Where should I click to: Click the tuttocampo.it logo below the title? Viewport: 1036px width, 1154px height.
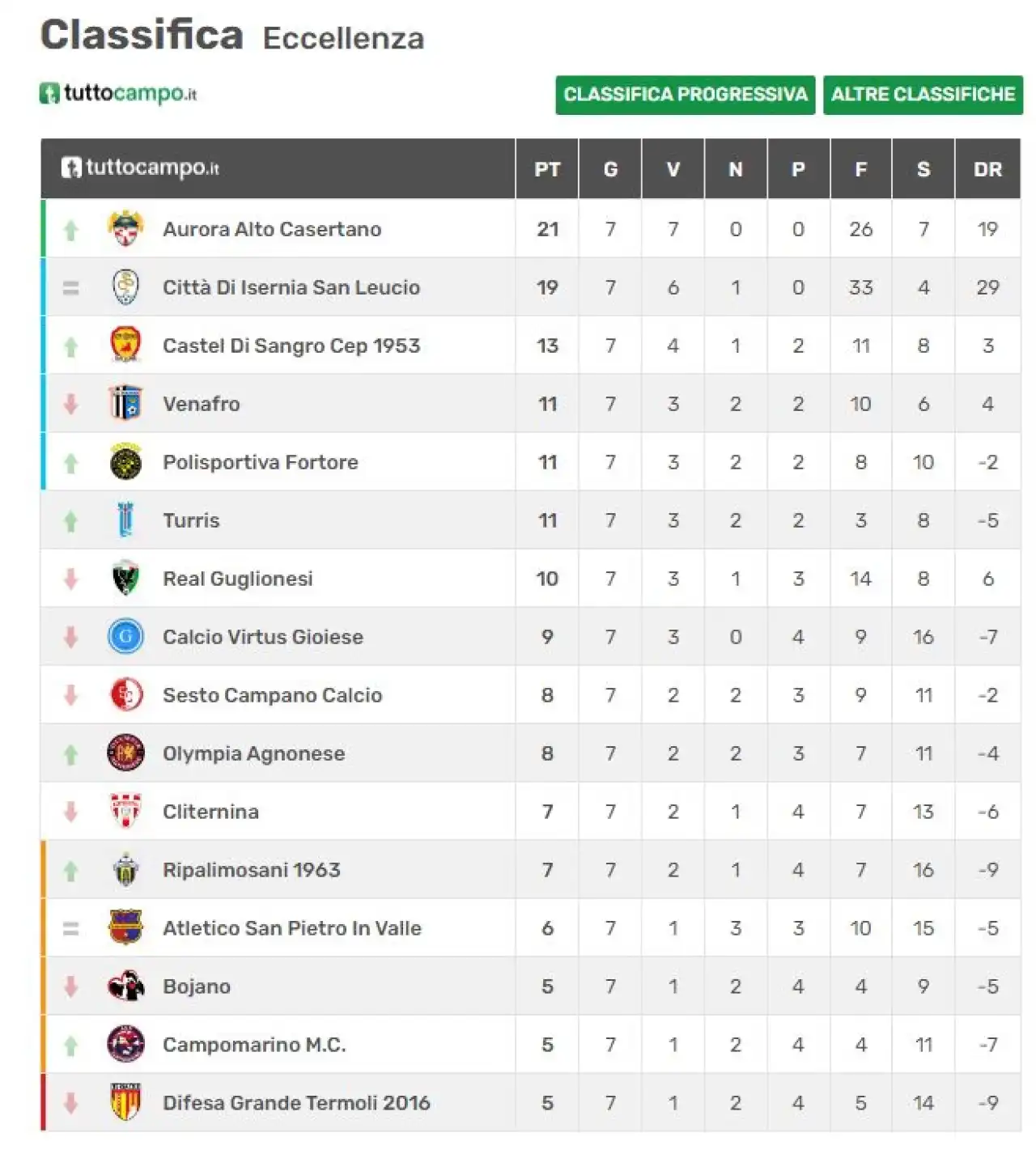tap(118, 93)
